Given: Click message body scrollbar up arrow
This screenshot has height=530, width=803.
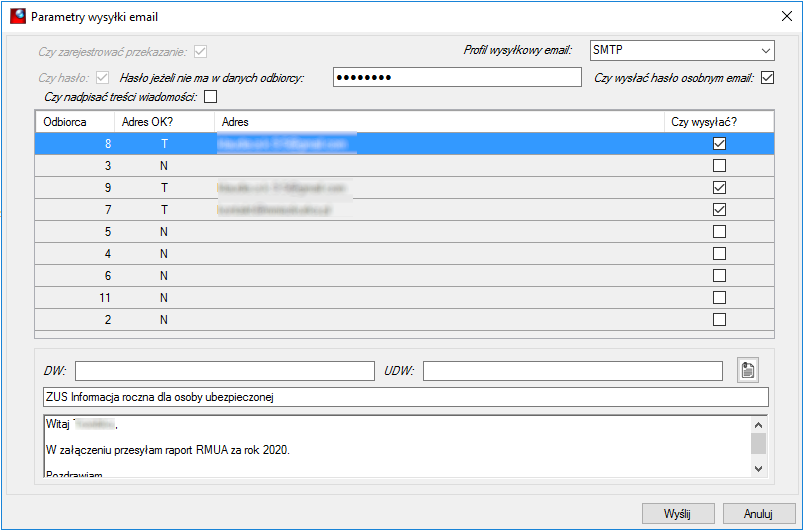Looking at the screenshot, I should tap(758, 425).
